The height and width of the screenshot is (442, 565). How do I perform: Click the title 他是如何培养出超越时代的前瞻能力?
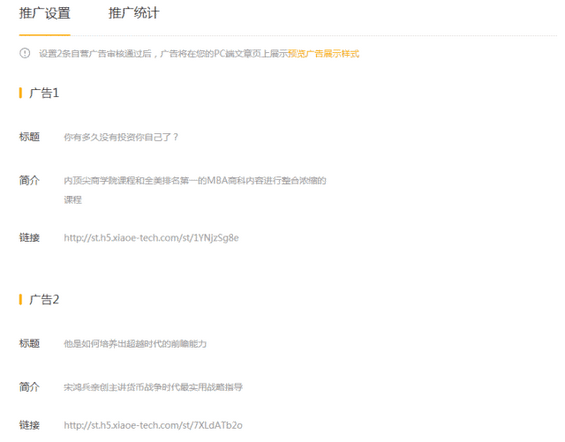pyautogui.click(x=135, y=344)
